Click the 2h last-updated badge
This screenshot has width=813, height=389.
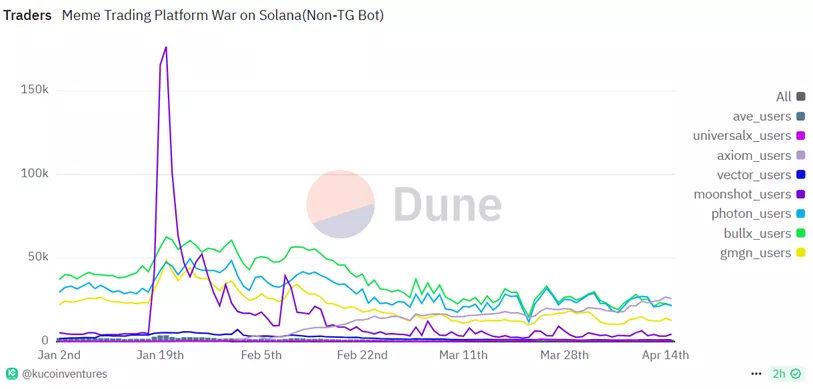click(787, 373)
